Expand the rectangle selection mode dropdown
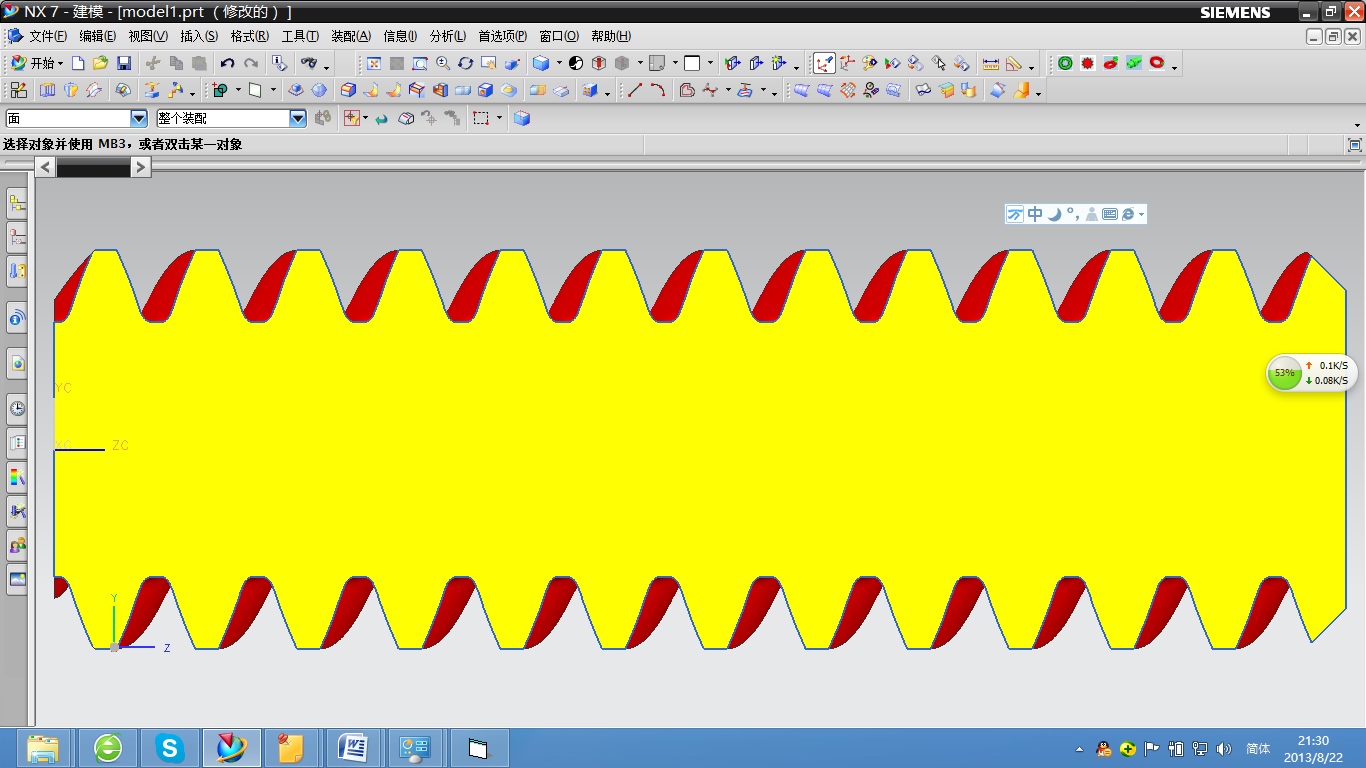 click(x=499, y=118)
